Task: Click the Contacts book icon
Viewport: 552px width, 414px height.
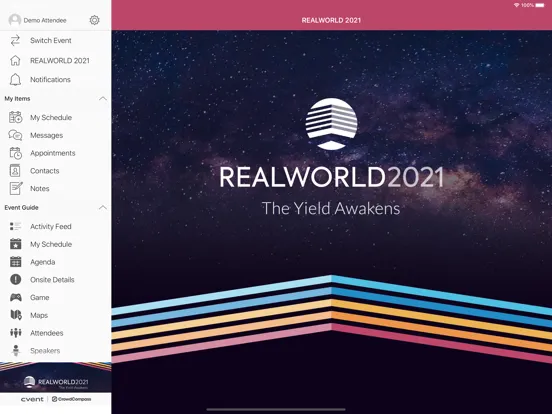Action: click(15, 171)
